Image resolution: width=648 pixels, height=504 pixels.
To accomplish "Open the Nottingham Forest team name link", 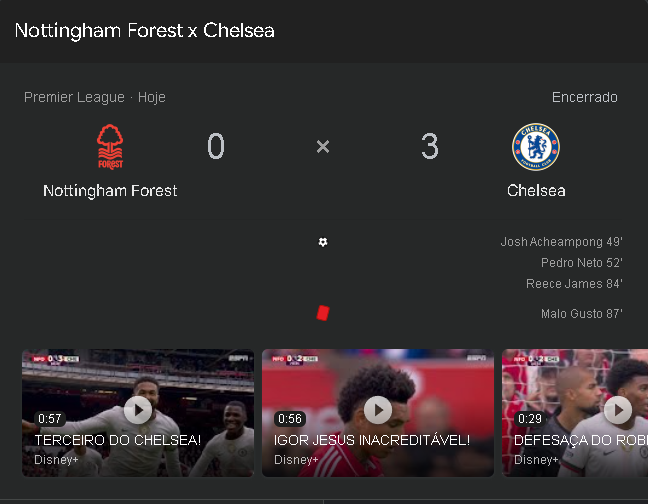I will tap(110, 191).
